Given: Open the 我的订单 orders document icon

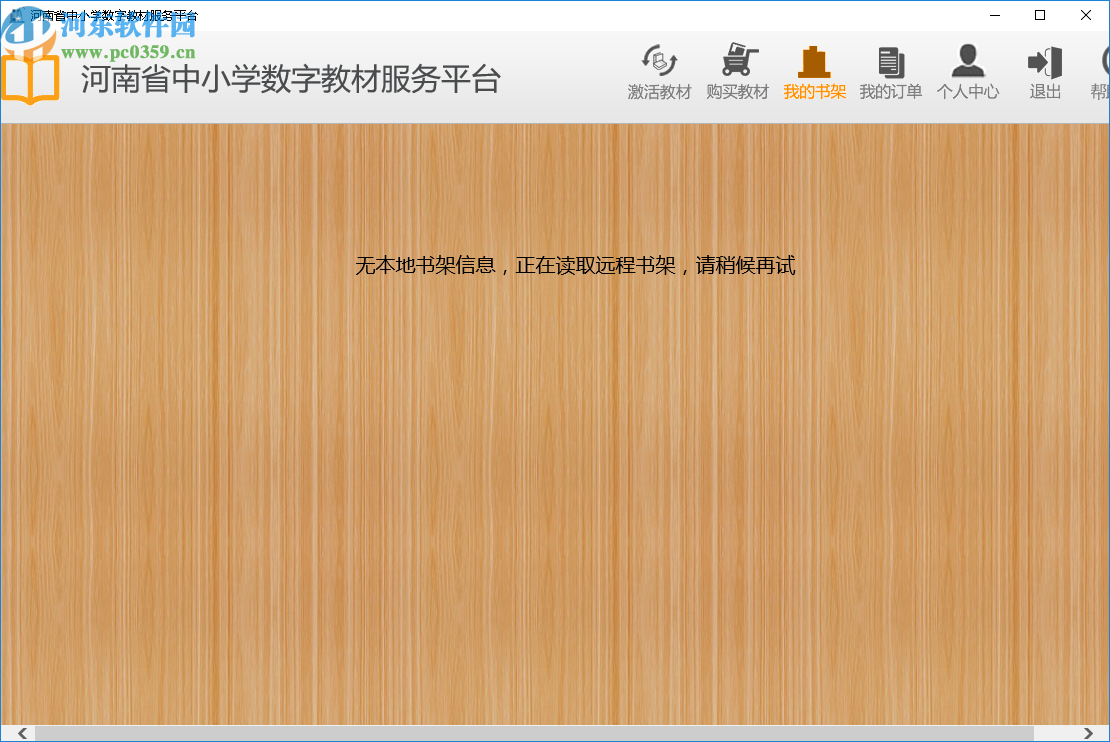Looking at the screenshot, I should [890, 60].
